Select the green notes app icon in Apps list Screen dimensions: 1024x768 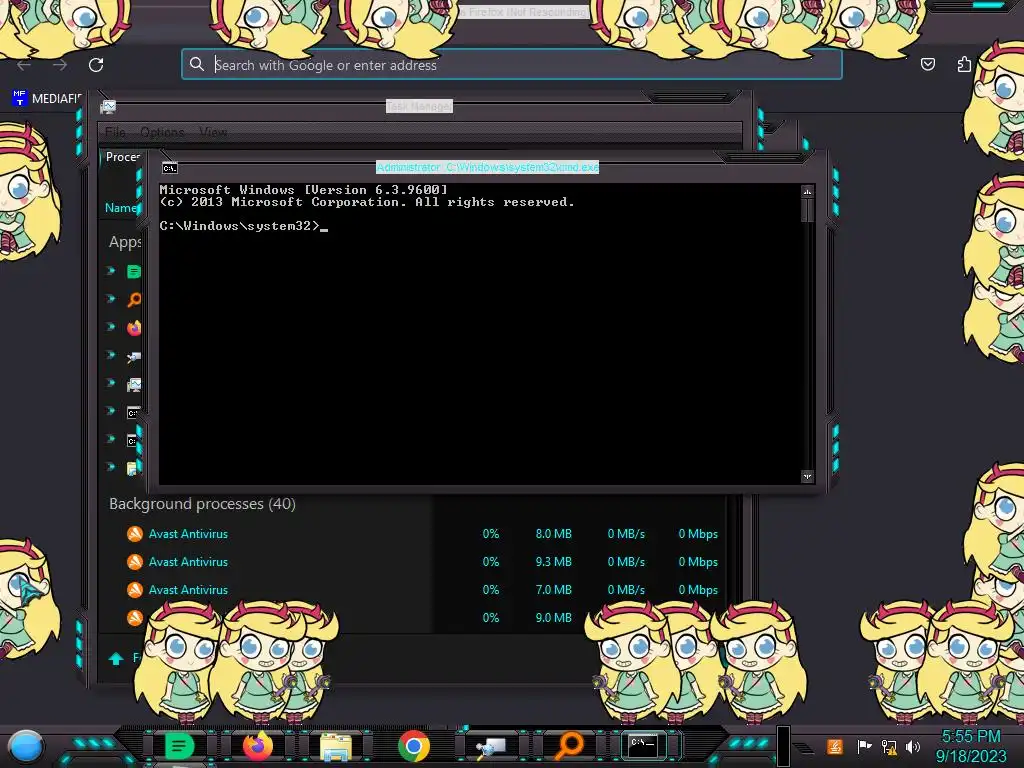click(x=134, y=271)
